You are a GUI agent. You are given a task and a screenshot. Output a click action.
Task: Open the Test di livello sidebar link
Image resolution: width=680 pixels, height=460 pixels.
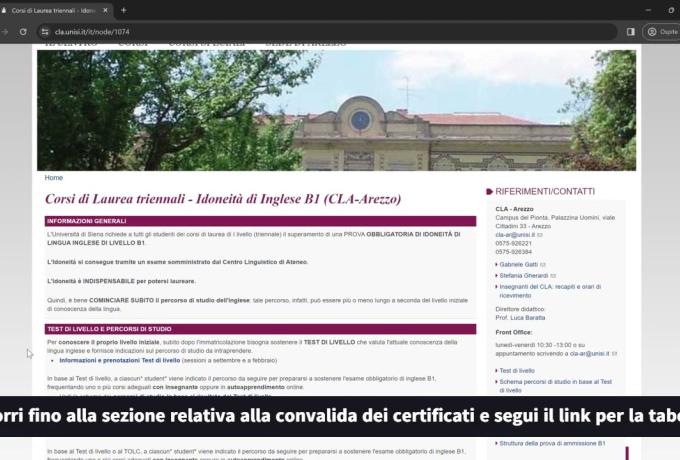pyautogui.click(x=517, y=371)
